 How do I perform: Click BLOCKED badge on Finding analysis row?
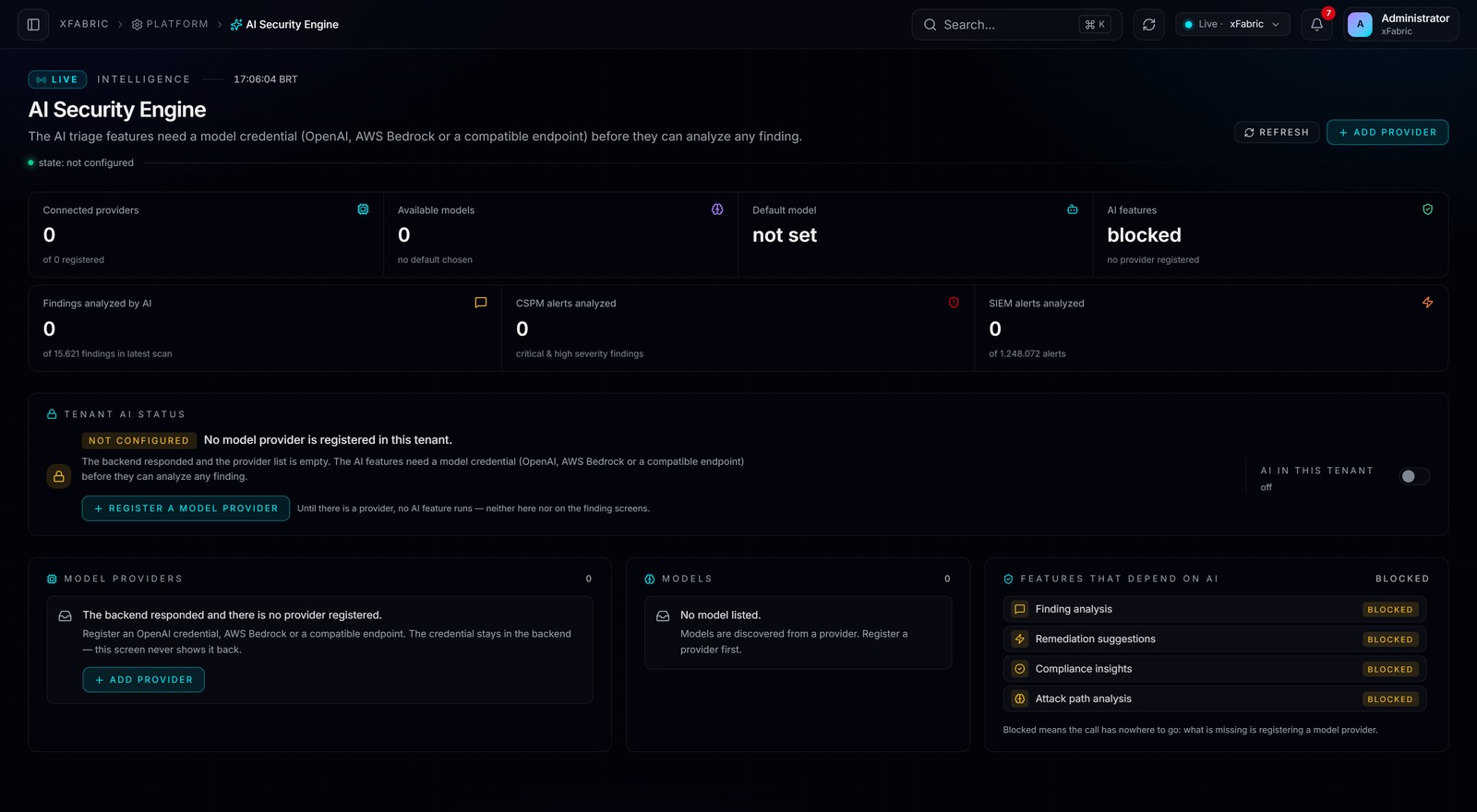pos(1390,610)
